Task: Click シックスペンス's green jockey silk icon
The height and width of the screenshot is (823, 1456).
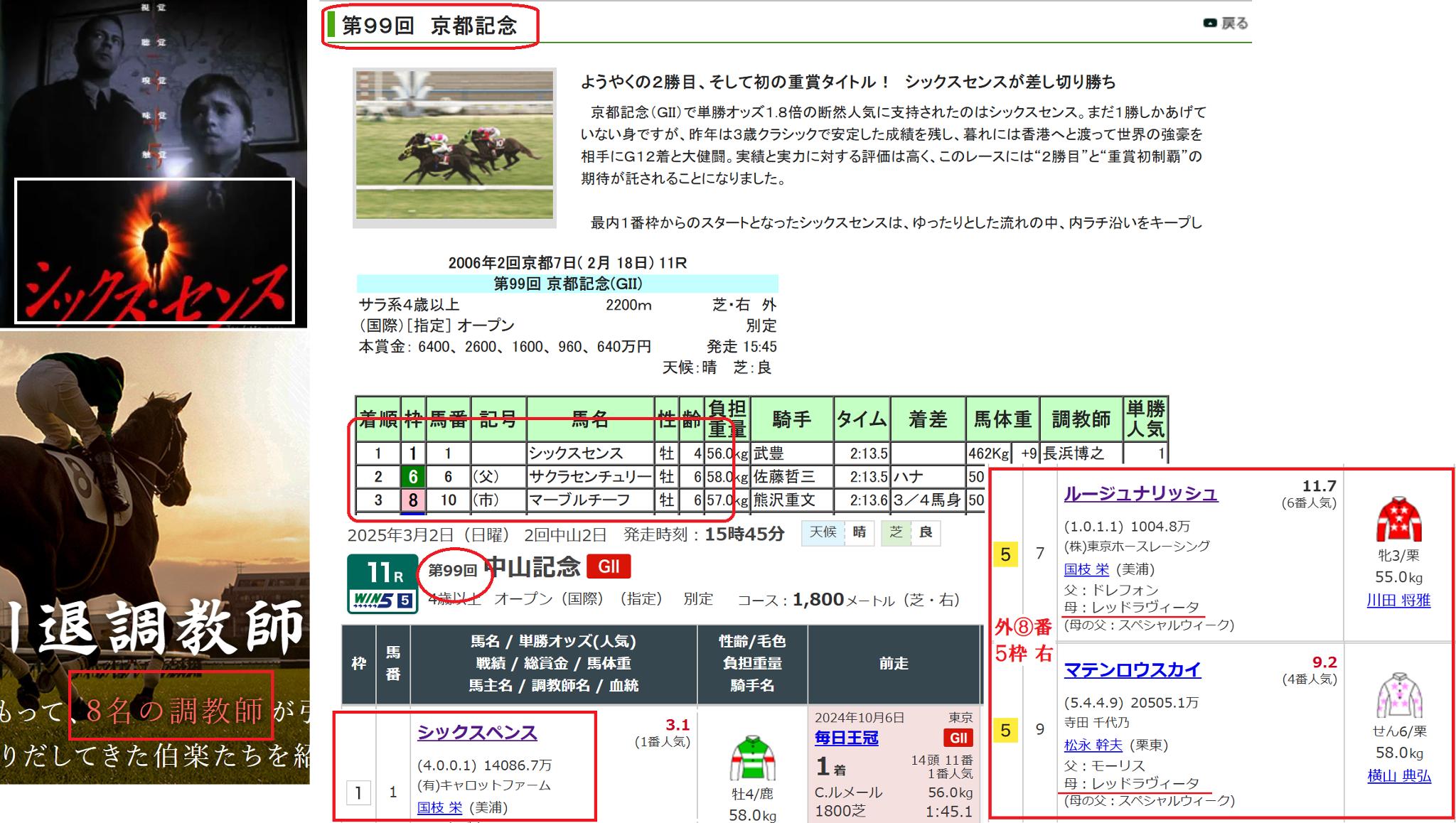Action: (x=752, y=759)
